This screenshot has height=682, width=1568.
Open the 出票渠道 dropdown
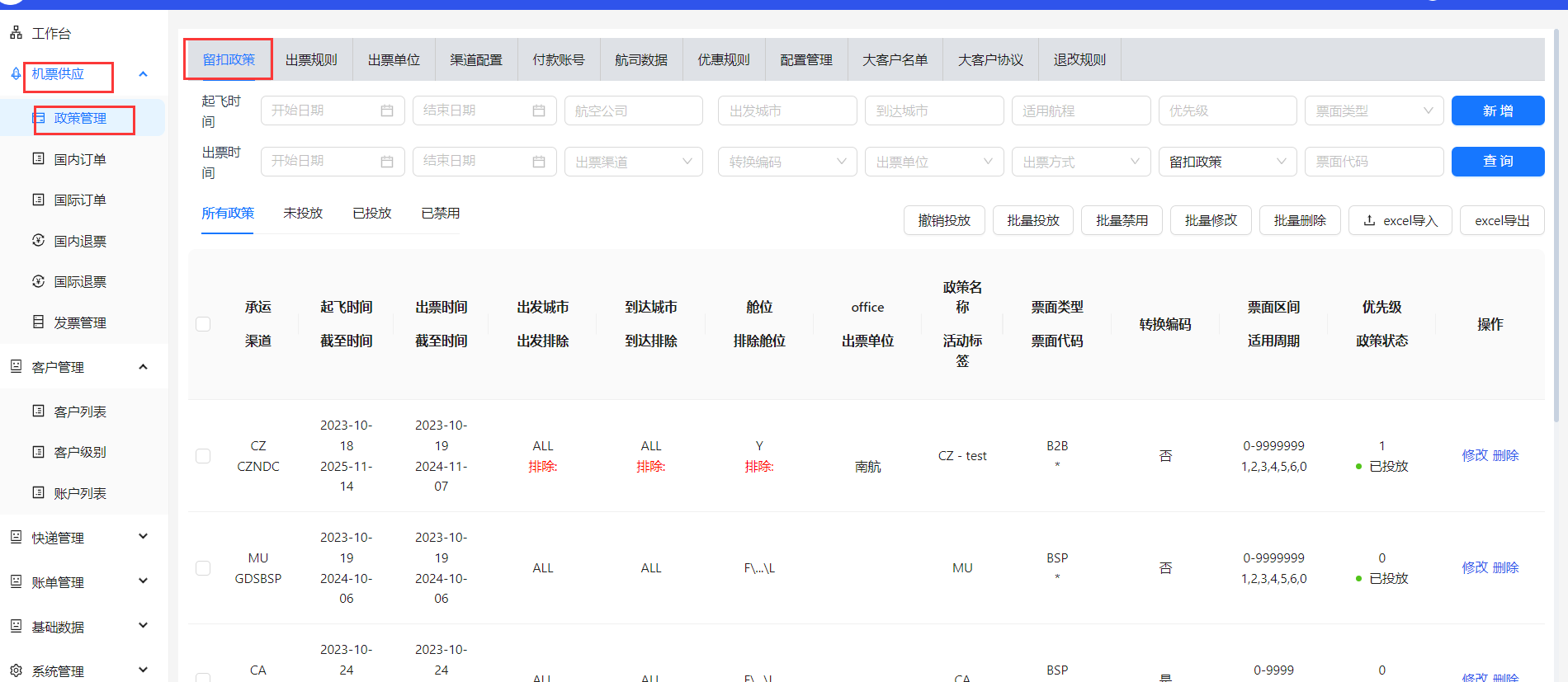pos(633,162)
